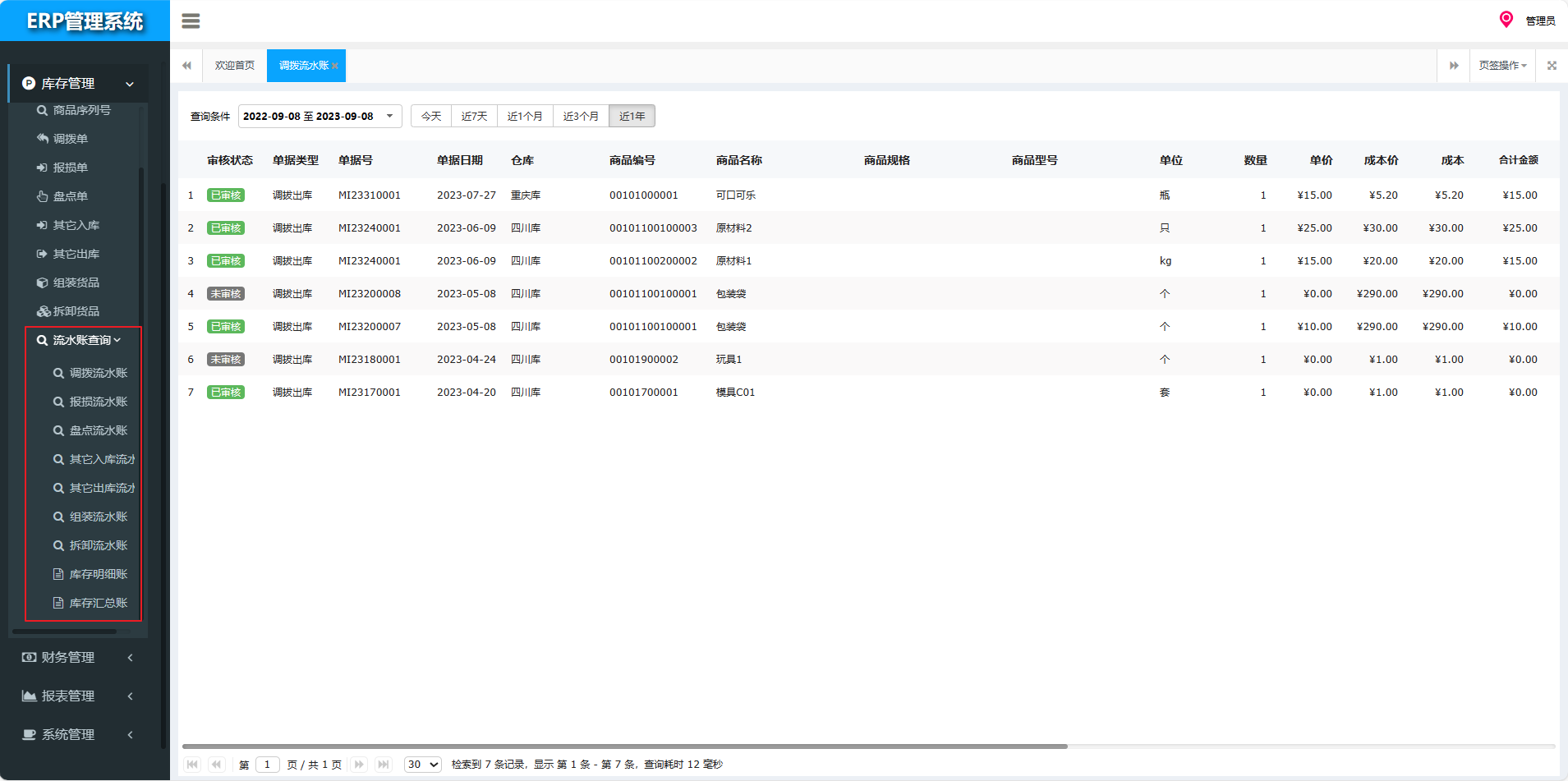Open the page size dropdown showing 30
This screenshot has width=1568, height=781.
pyautogui.click(x=423, y=765)
